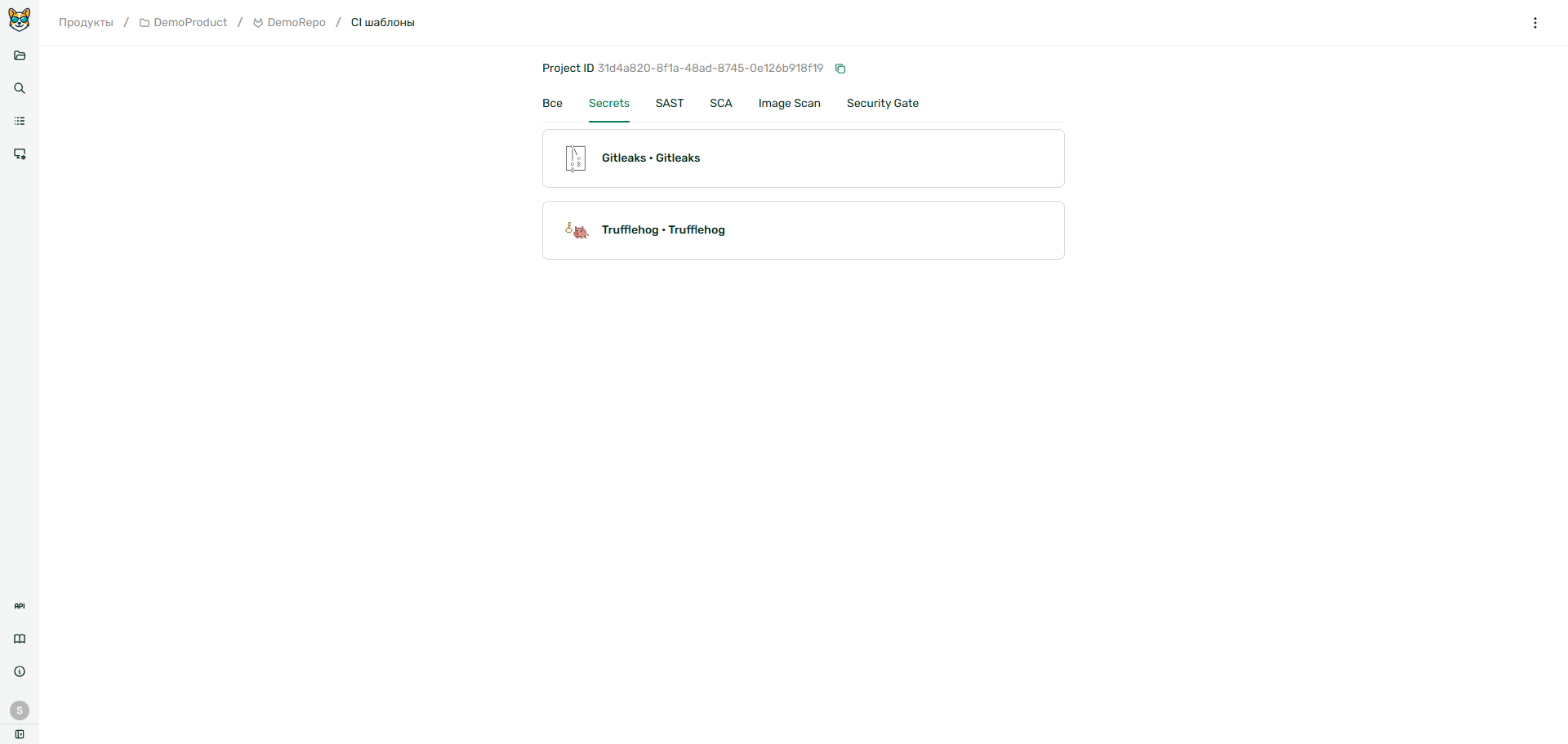Open the Gitleaks • Gitleaks template card
The height and width of the screenshot is (744, 1568).
point(804,158)
